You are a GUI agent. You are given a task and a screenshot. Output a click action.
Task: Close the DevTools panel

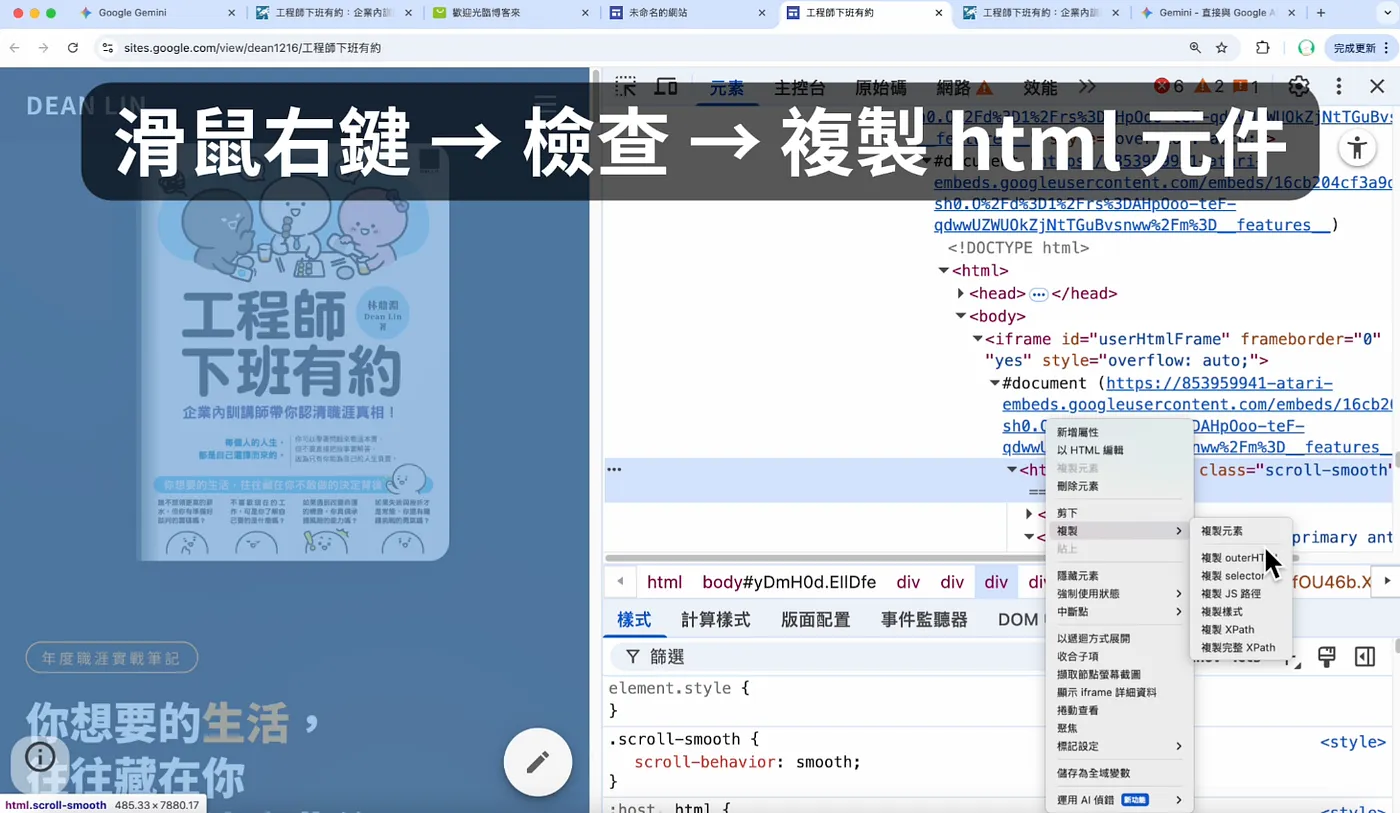pyautogui.click(x=1377, y=87)
